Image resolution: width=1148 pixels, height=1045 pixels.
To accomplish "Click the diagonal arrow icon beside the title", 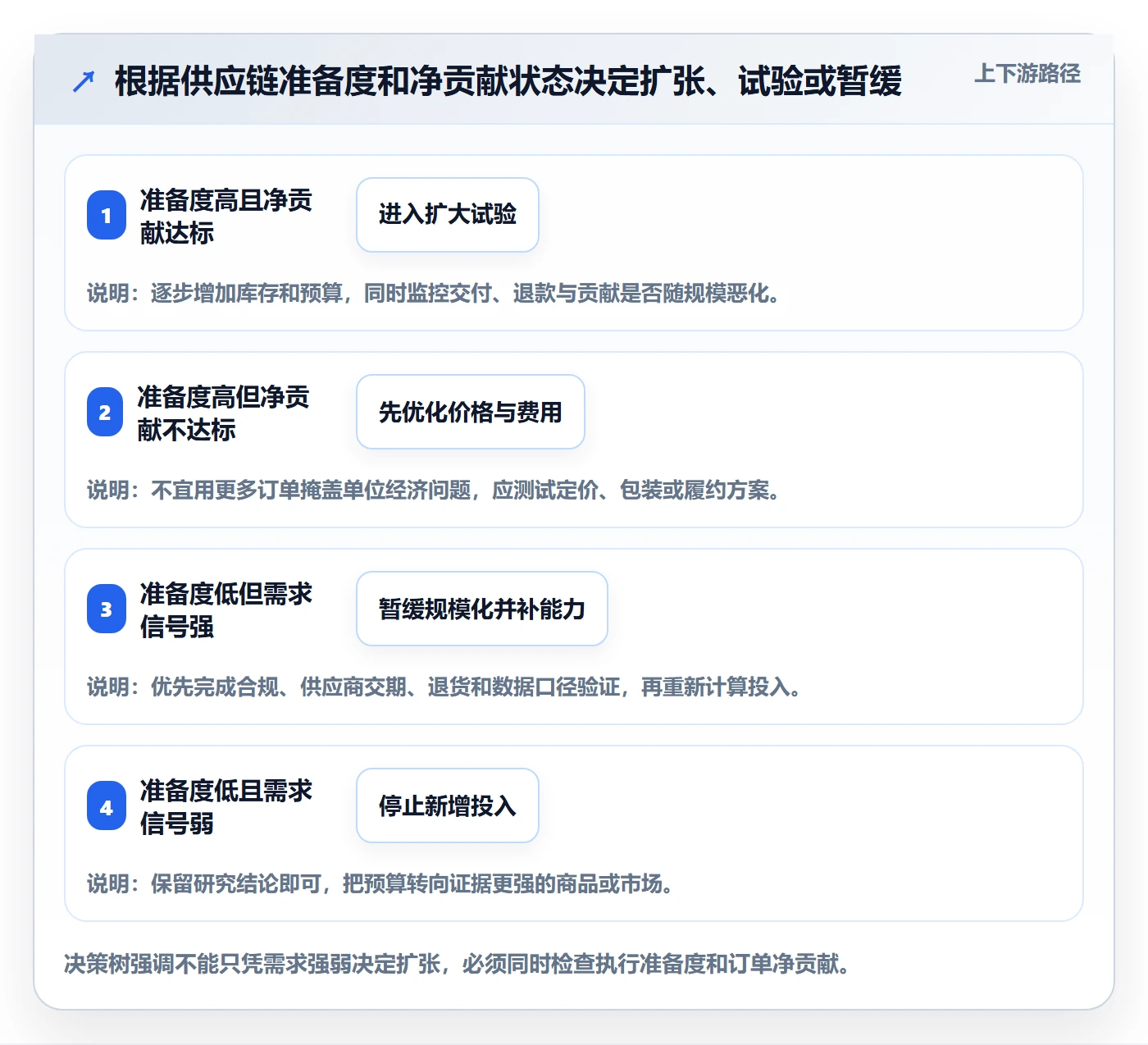I will tap(84, 81).
